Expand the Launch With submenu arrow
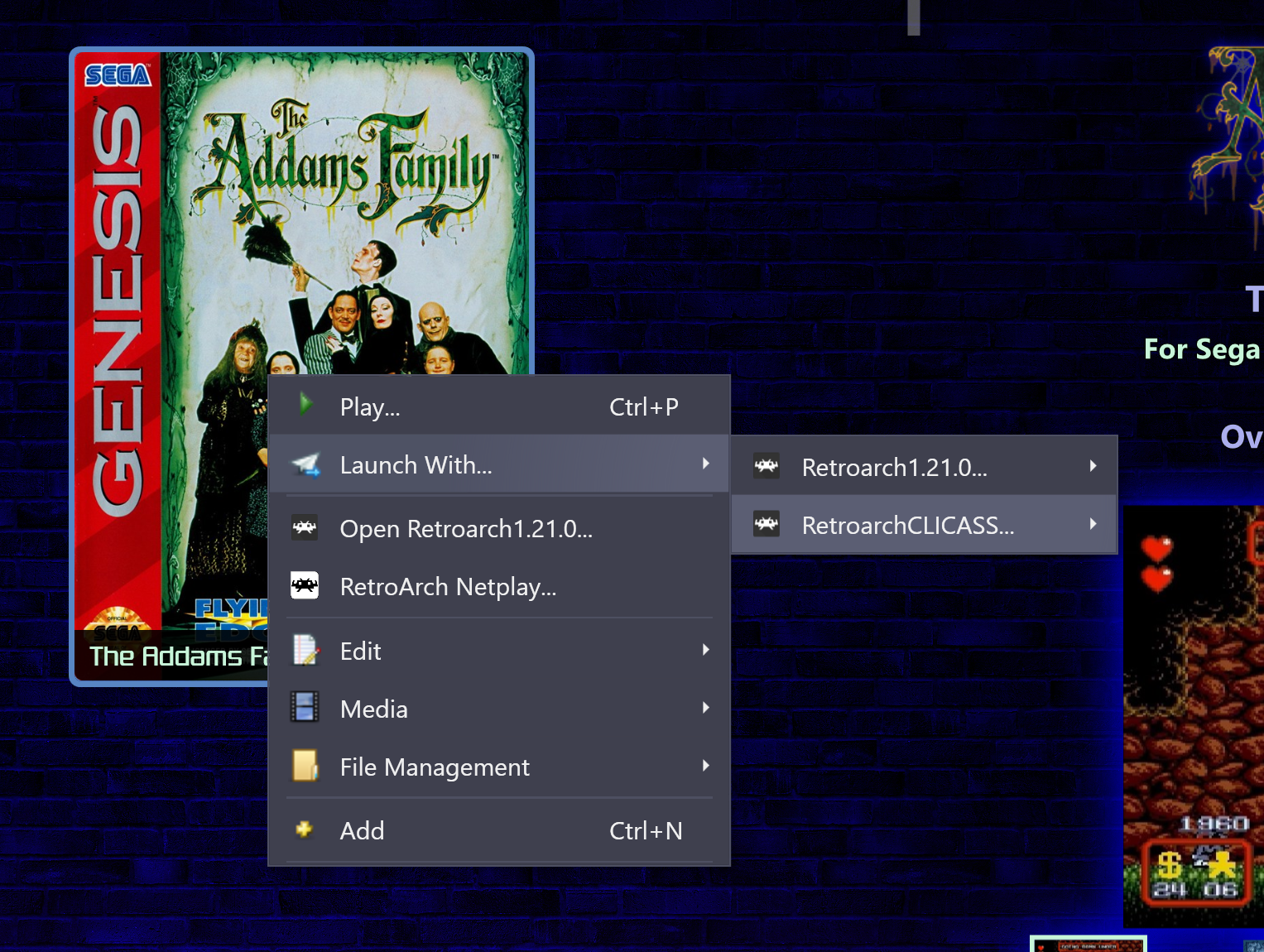 pyautogui.click(x=706, y=464)
